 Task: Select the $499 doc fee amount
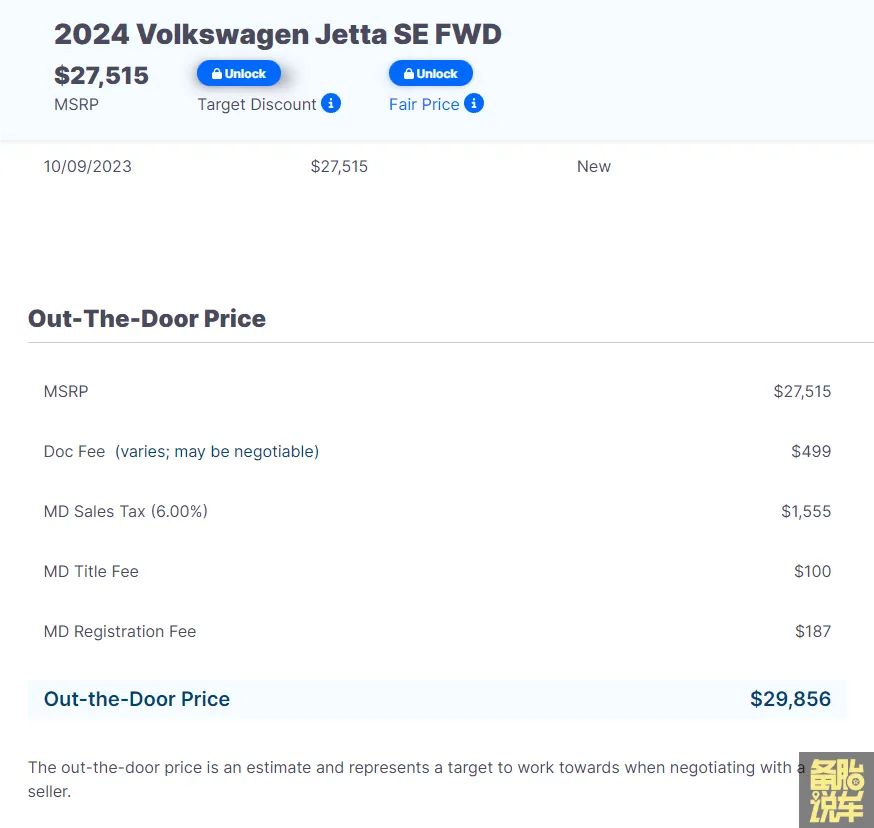(811, 451)
